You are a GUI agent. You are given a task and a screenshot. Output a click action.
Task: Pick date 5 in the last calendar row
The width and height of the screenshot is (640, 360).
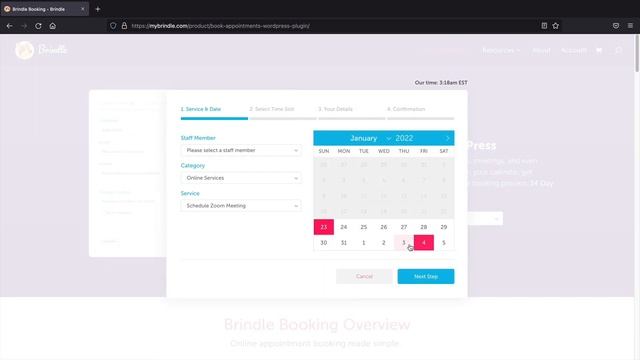click(444, 242)
